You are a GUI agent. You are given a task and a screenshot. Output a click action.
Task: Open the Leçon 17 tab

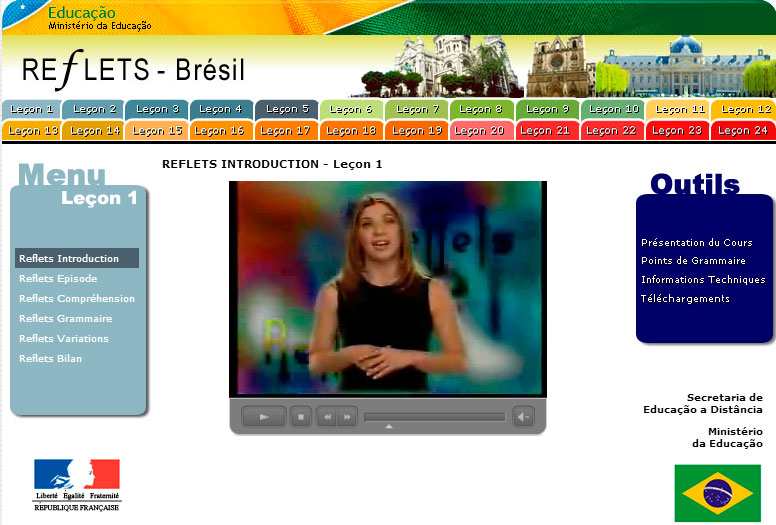286,131
